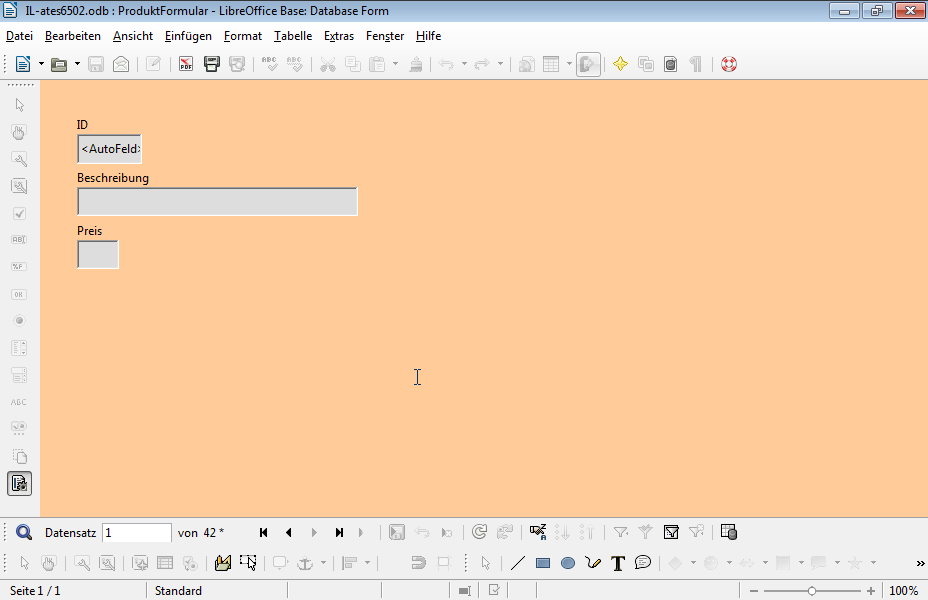Image resolution: width=928 pixels, height=600 pixels.
Task: Expand the Stars shapes dropdown arrow
Action: [873, 563]
